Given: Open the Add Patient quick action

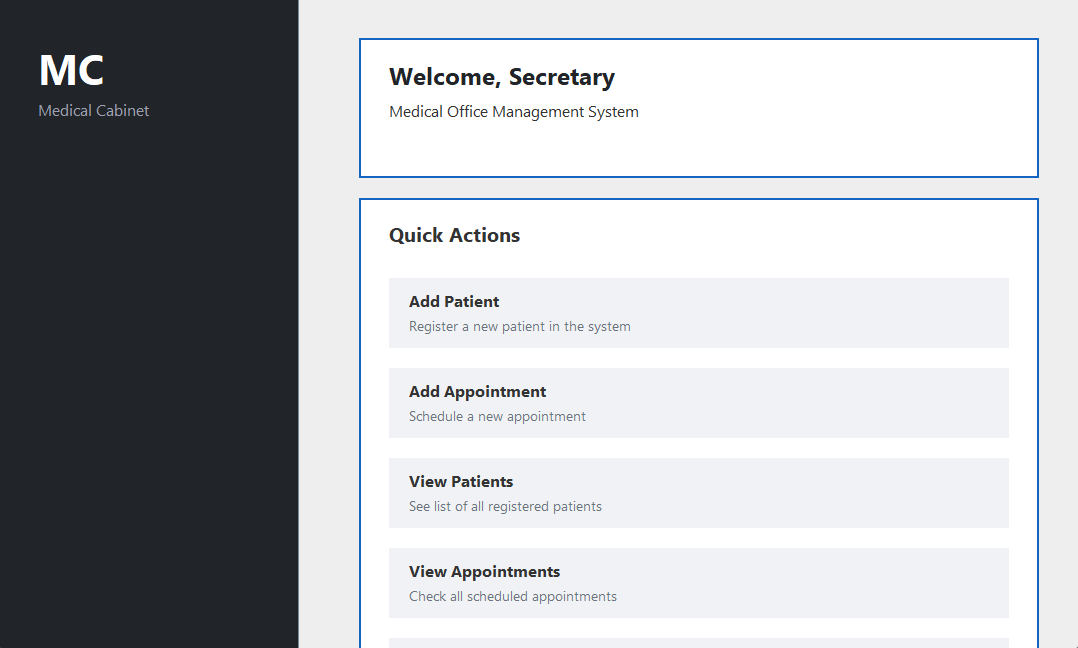Looking at the screenshot, I should (x=698, y=313).
